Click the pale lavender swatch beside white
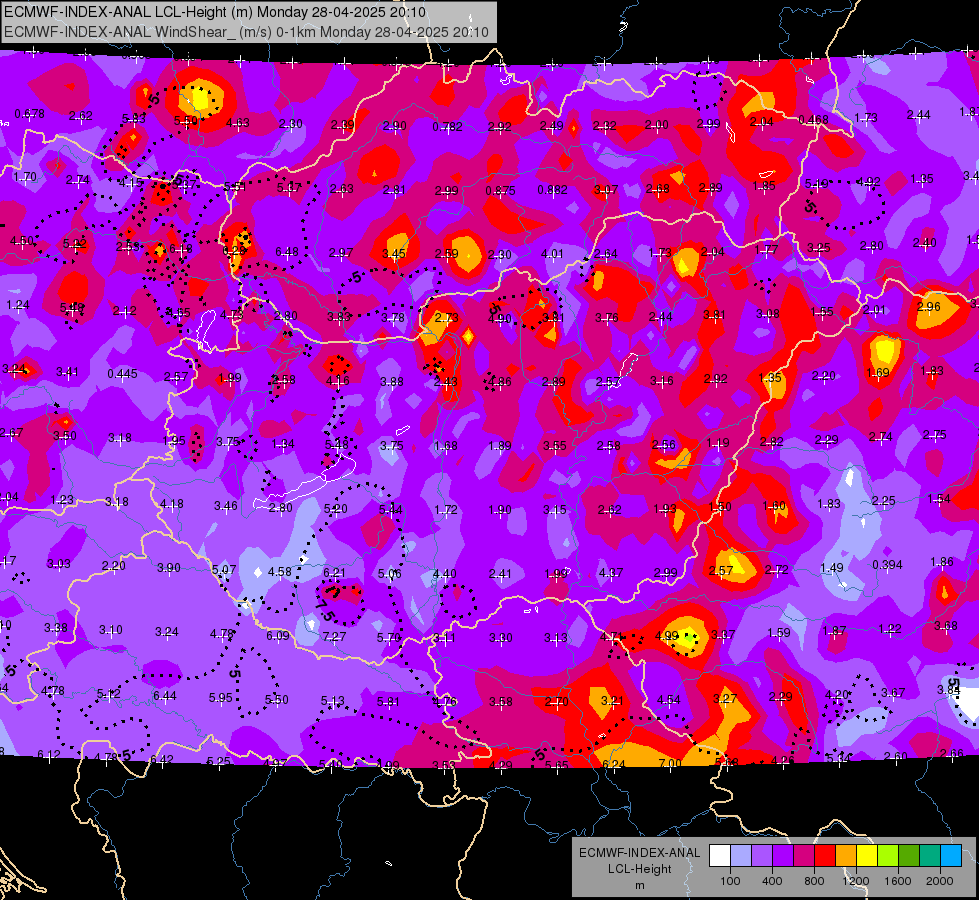This screenshot has width=979, height=900. (741, 856)
